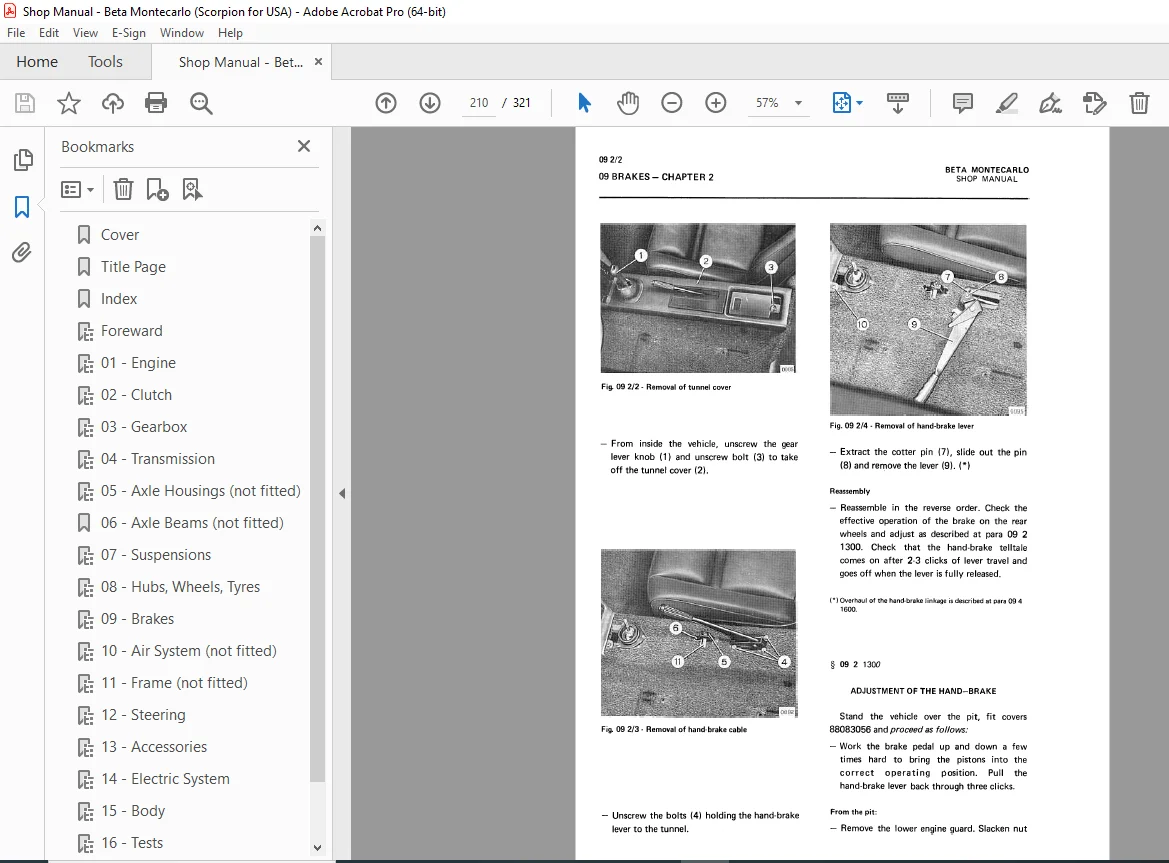Upload the file to cloud storage

pyautogui.click(x=113, y=103)
